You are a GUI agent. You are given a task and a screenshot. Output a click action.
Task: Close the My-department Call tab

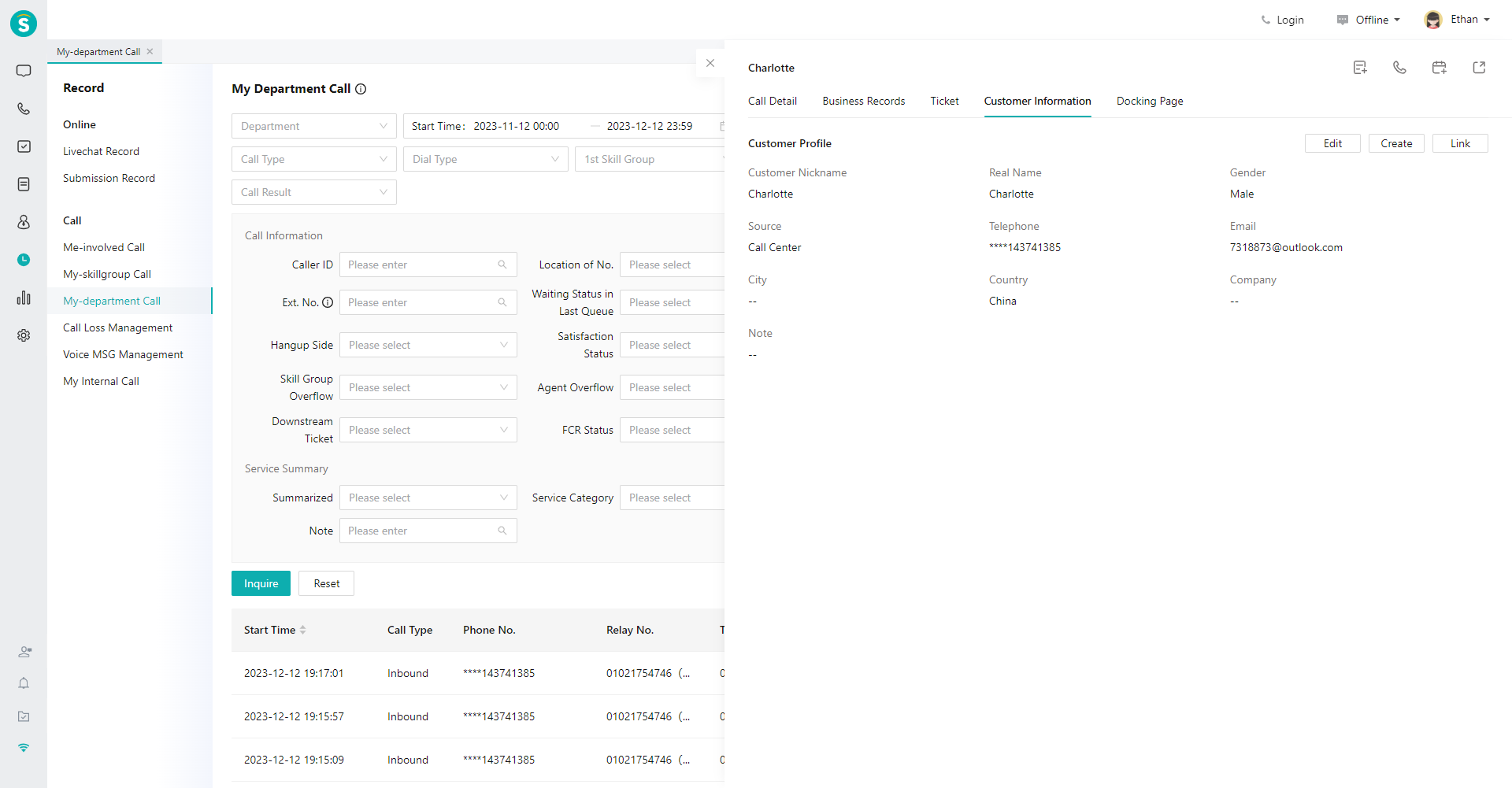pos(150,51)
